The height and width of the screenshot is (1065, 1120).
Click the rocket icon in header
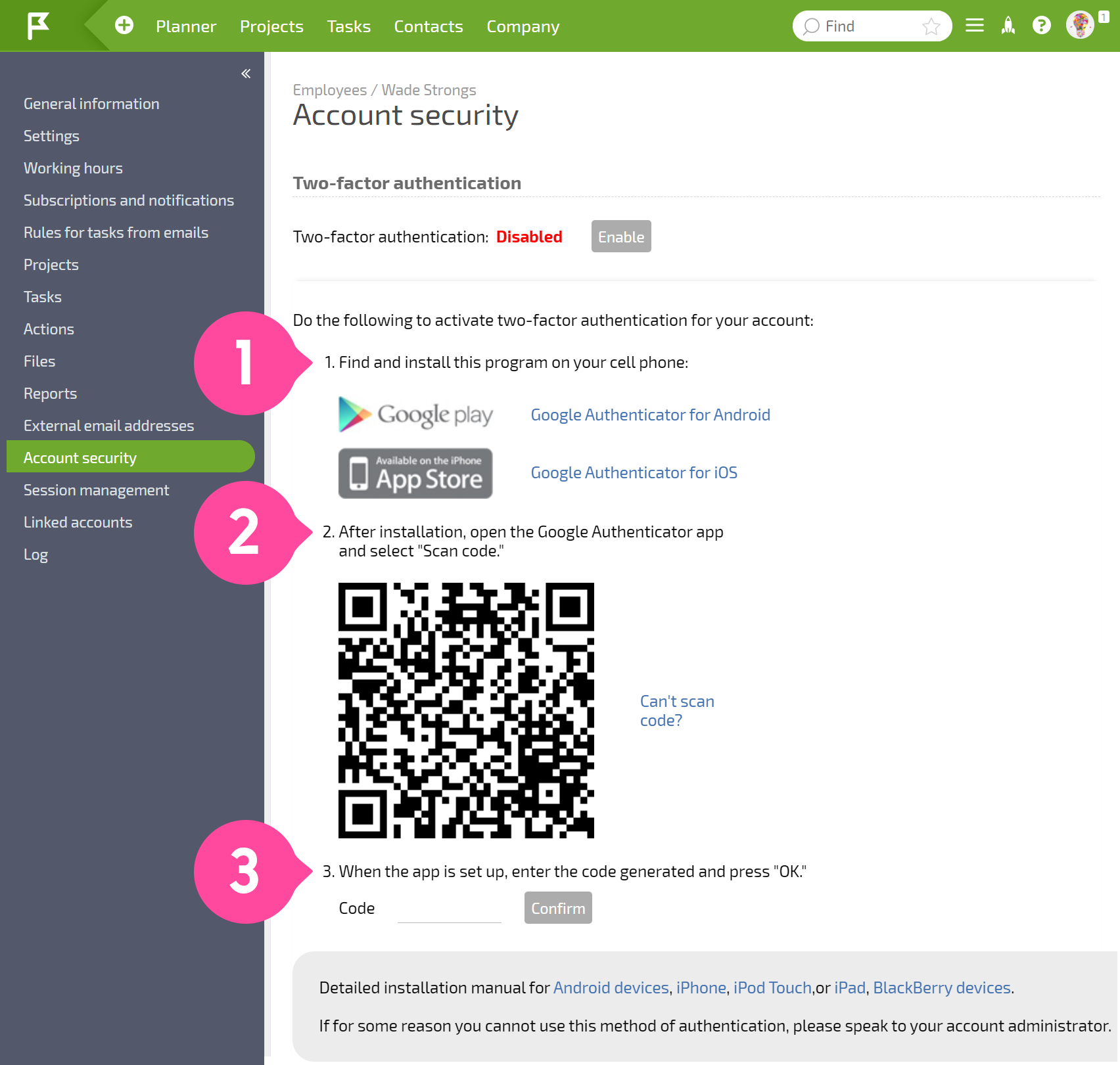(x=1008, y=26)
